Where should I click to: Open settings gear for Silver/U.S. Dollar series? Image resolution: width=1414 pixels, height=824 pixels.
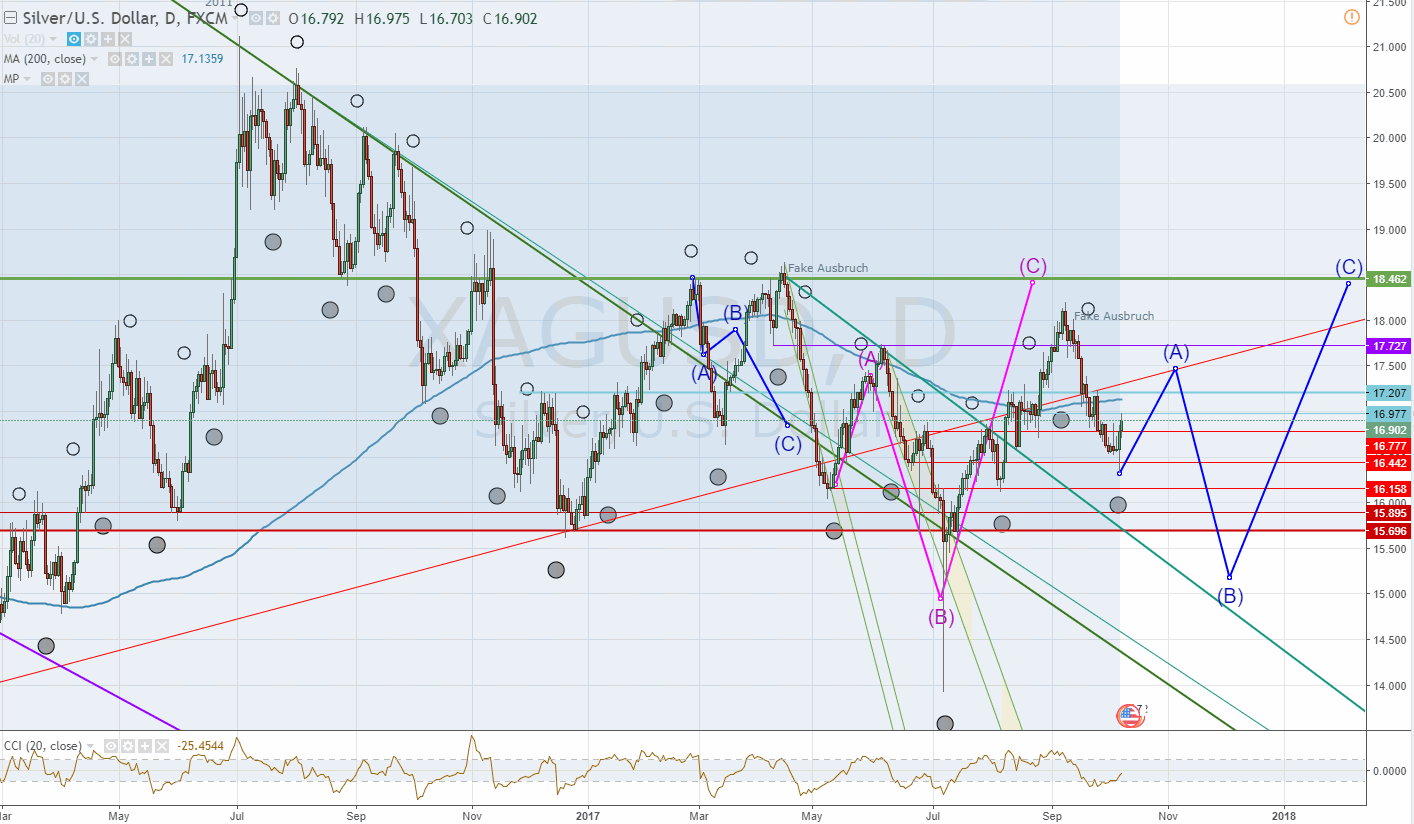pyautogui.click(x=272, y=19)
